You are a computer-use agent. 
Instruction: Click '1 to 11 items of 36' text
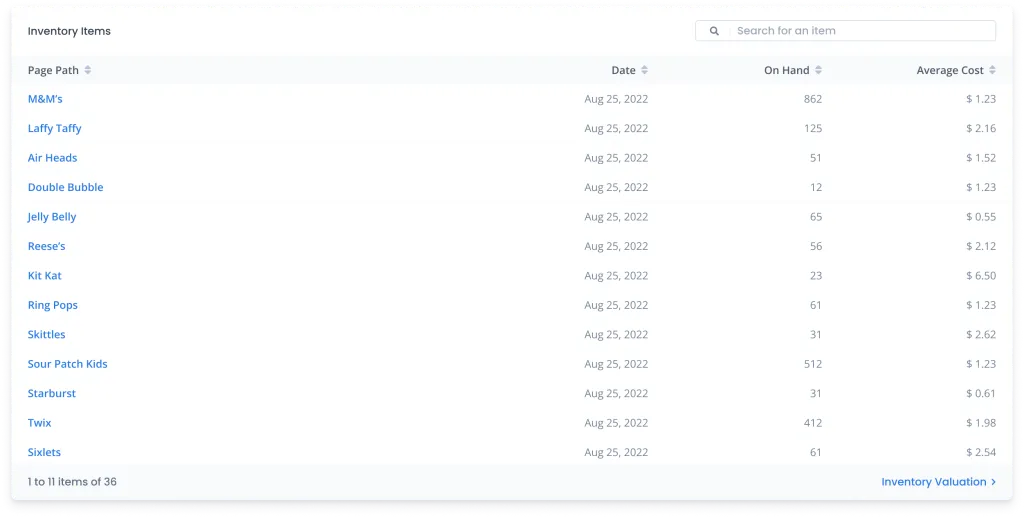(x=72, y=482)
